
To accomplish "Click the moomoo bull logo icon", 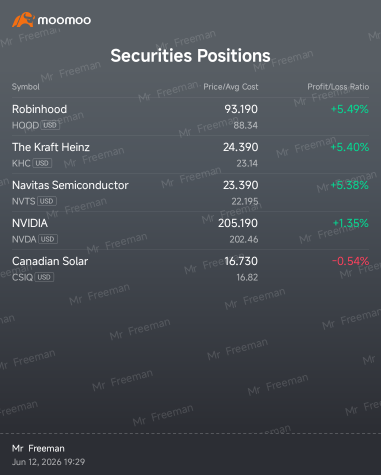I will click(x=23, y=20).
